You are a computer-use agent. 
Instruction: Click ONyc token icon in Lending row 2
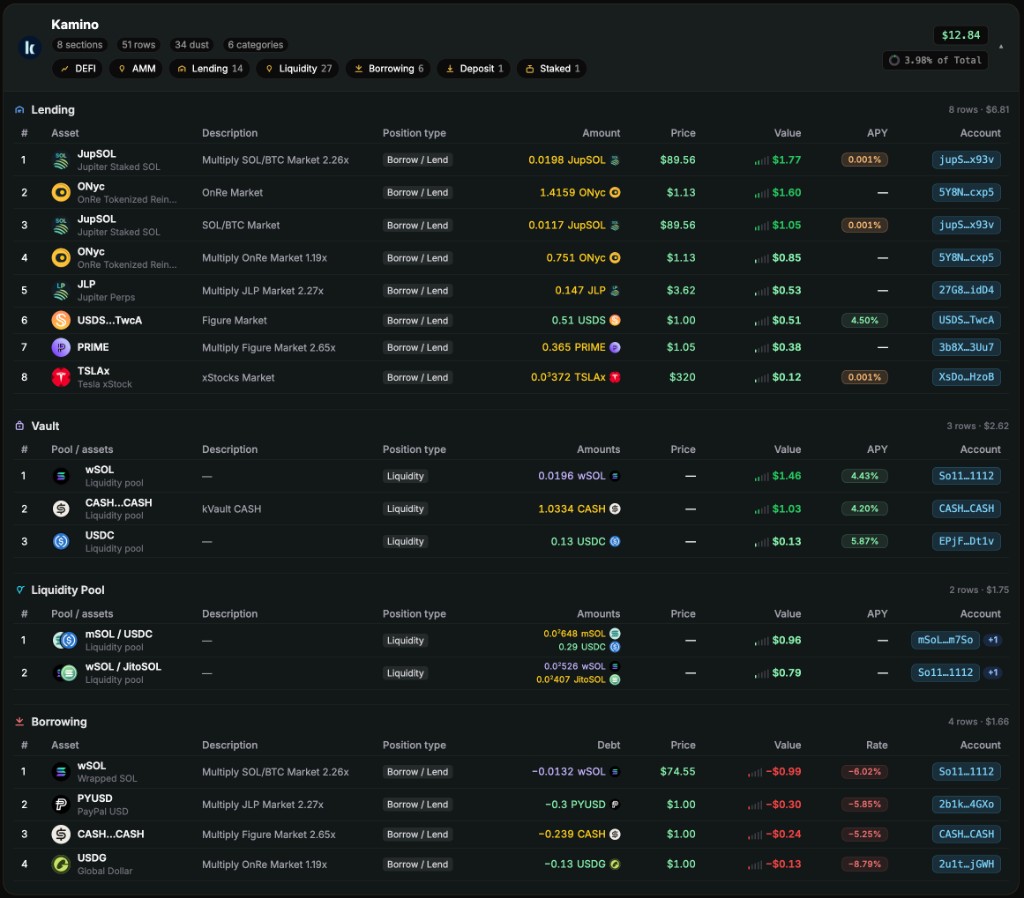click(x=61, y=193)
